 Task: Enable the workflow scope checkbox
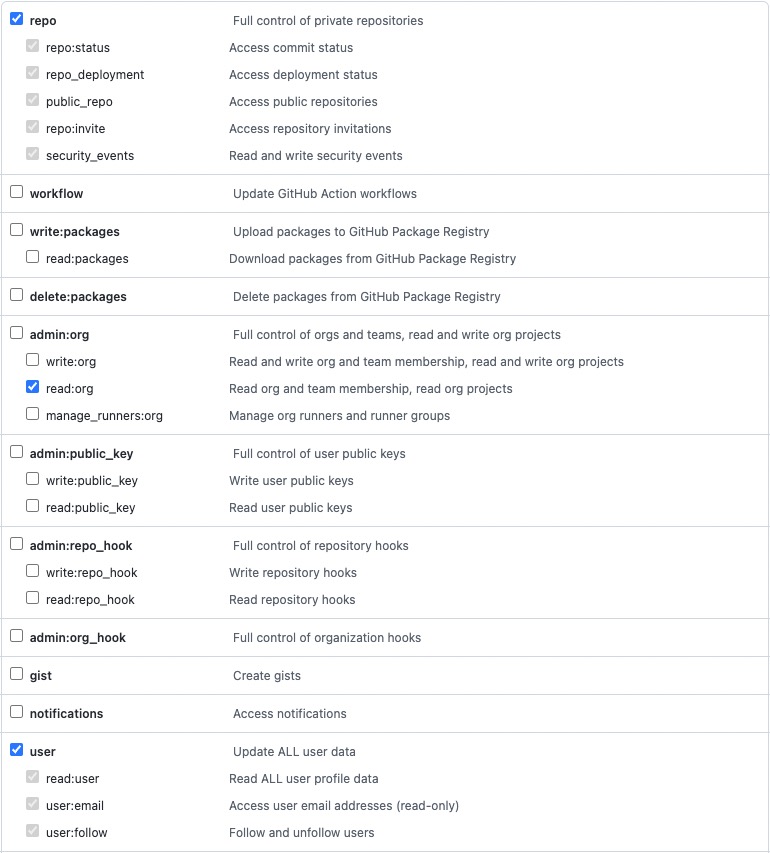pos(16,192)
